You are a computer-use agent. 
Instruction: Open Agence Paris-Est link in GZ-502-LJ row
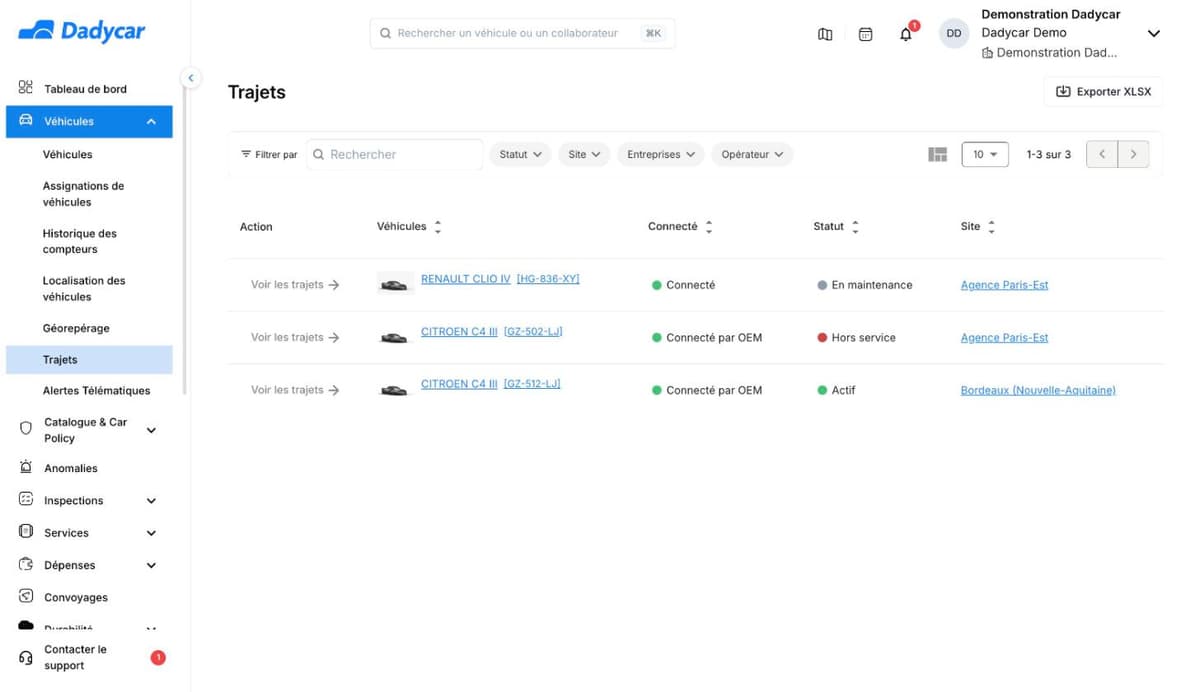1004,338
